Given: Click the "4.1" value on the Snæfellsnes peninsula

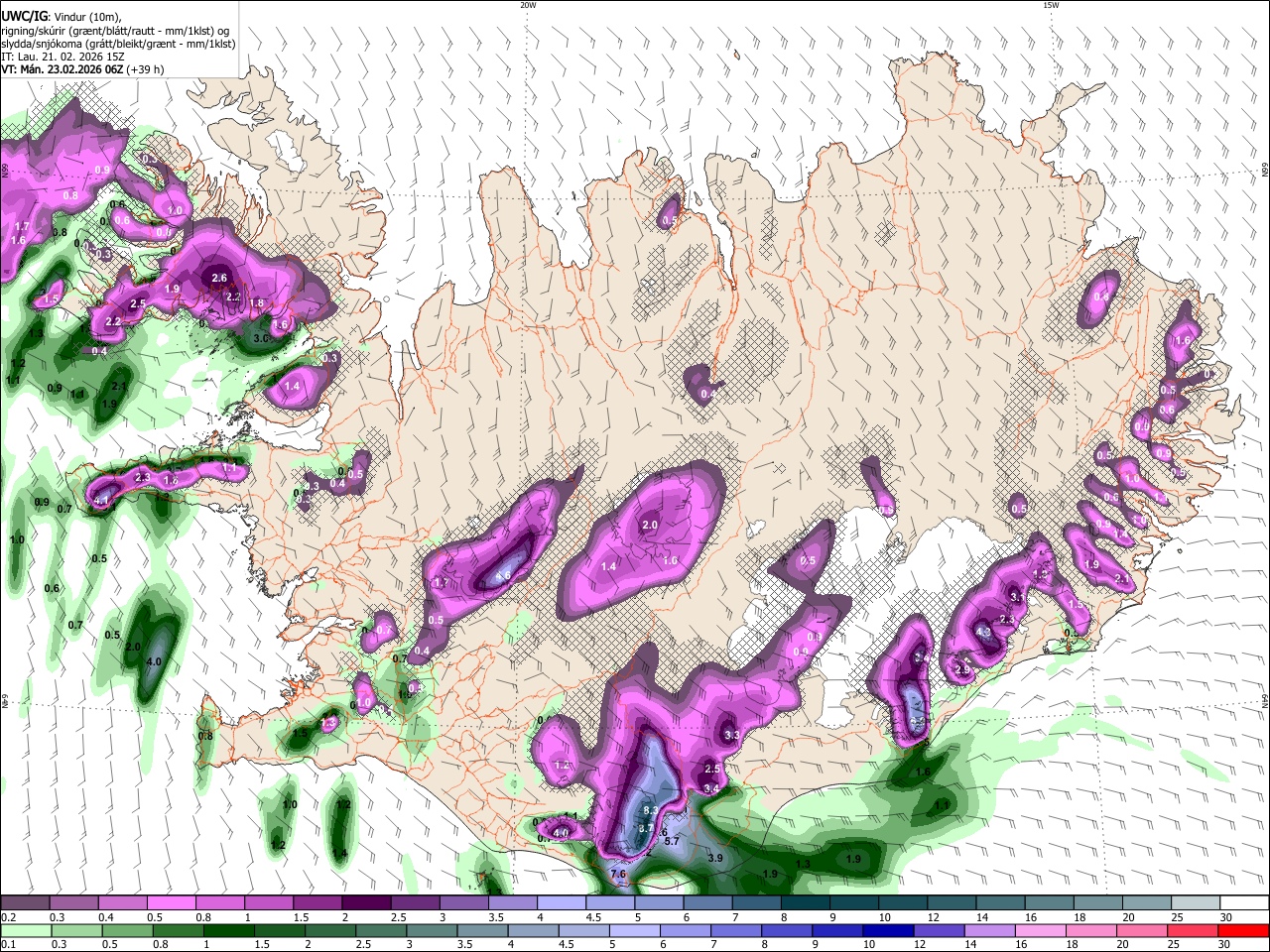Looking at the screenshot, I should 100,501.
